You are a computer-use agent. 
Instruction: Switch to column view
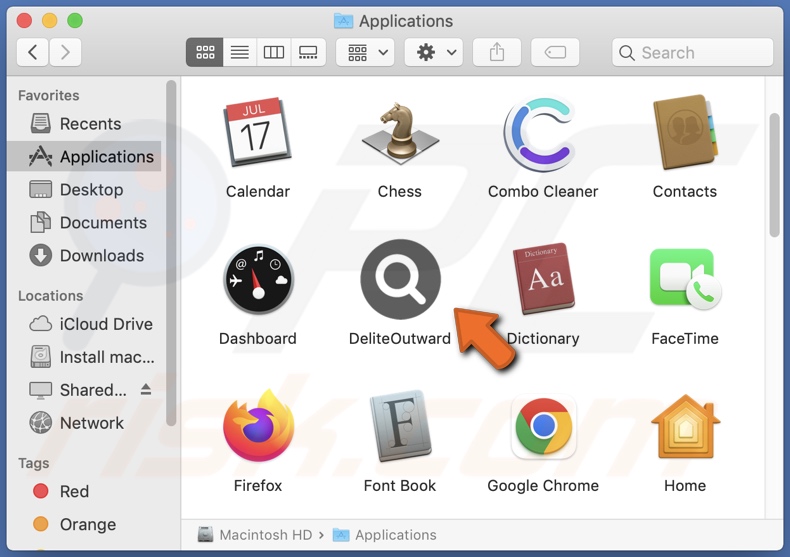[x=274, y=52]
